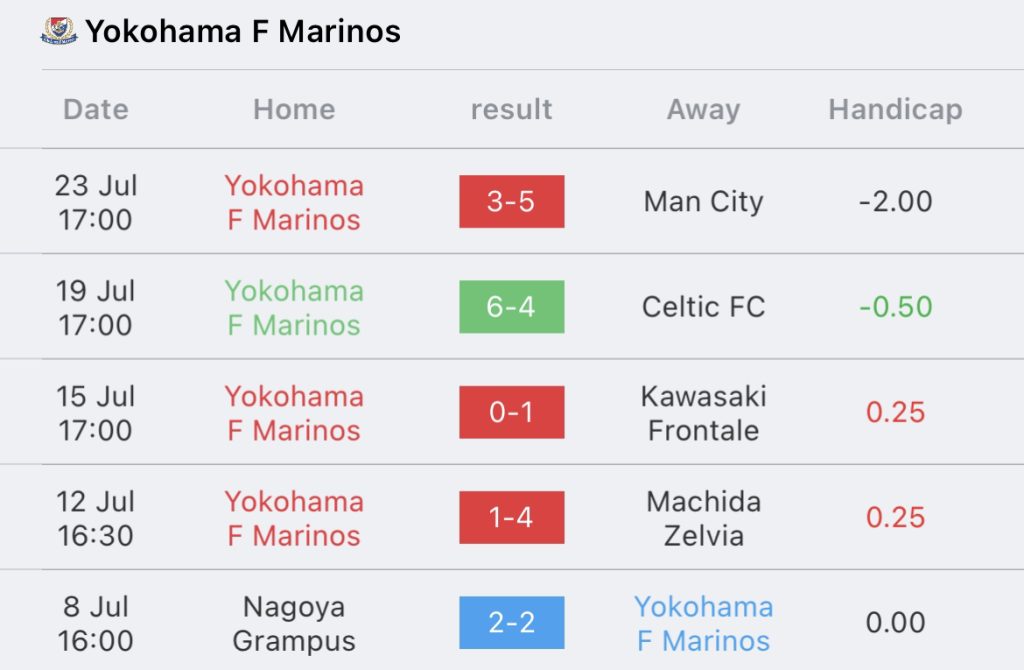The width and height of the screenshot is (1024, 670).
Task: Open the red 1-4 result badge
Action: 511,517
